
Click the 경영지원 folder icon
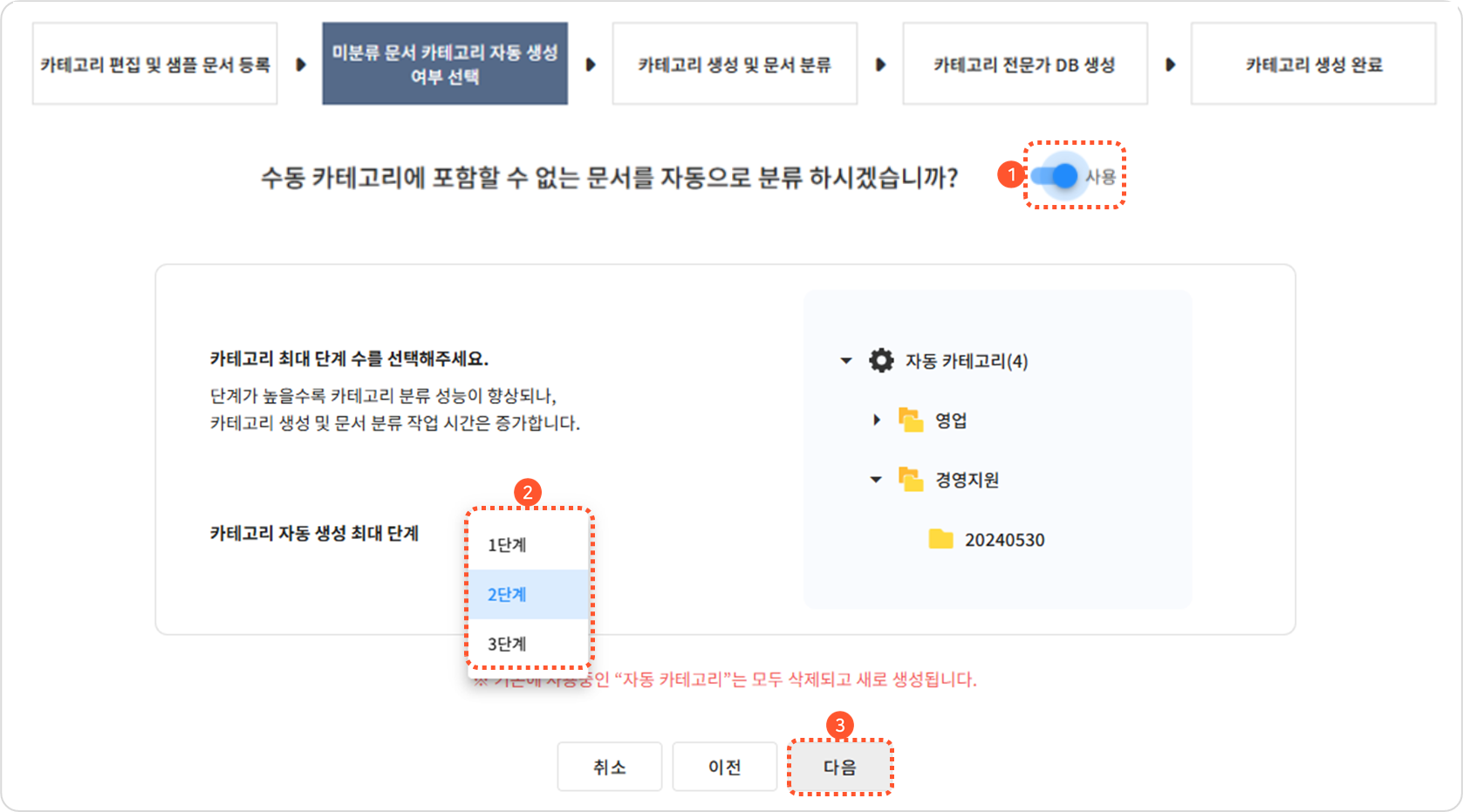(911, 480)
